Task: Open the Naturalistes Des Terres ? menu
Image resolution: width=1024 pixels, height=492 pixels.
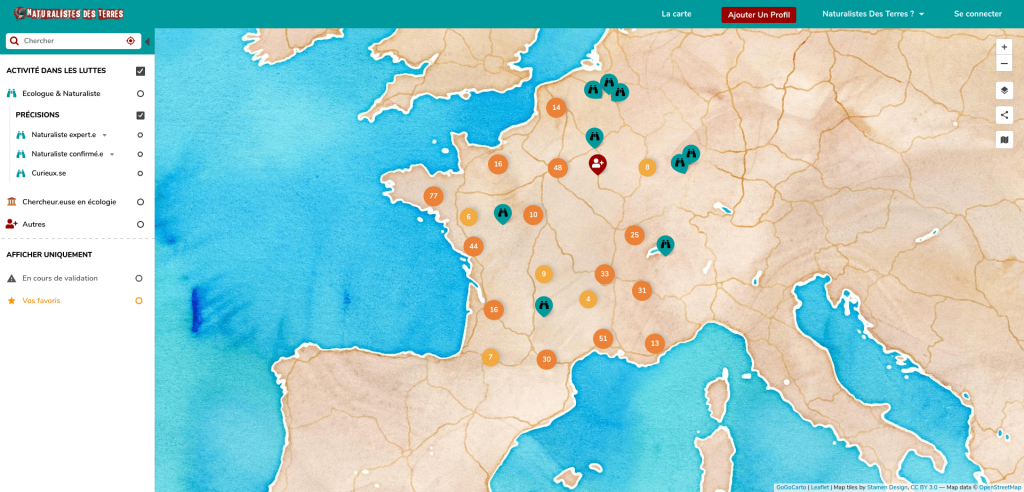Action: coord(872,14)
